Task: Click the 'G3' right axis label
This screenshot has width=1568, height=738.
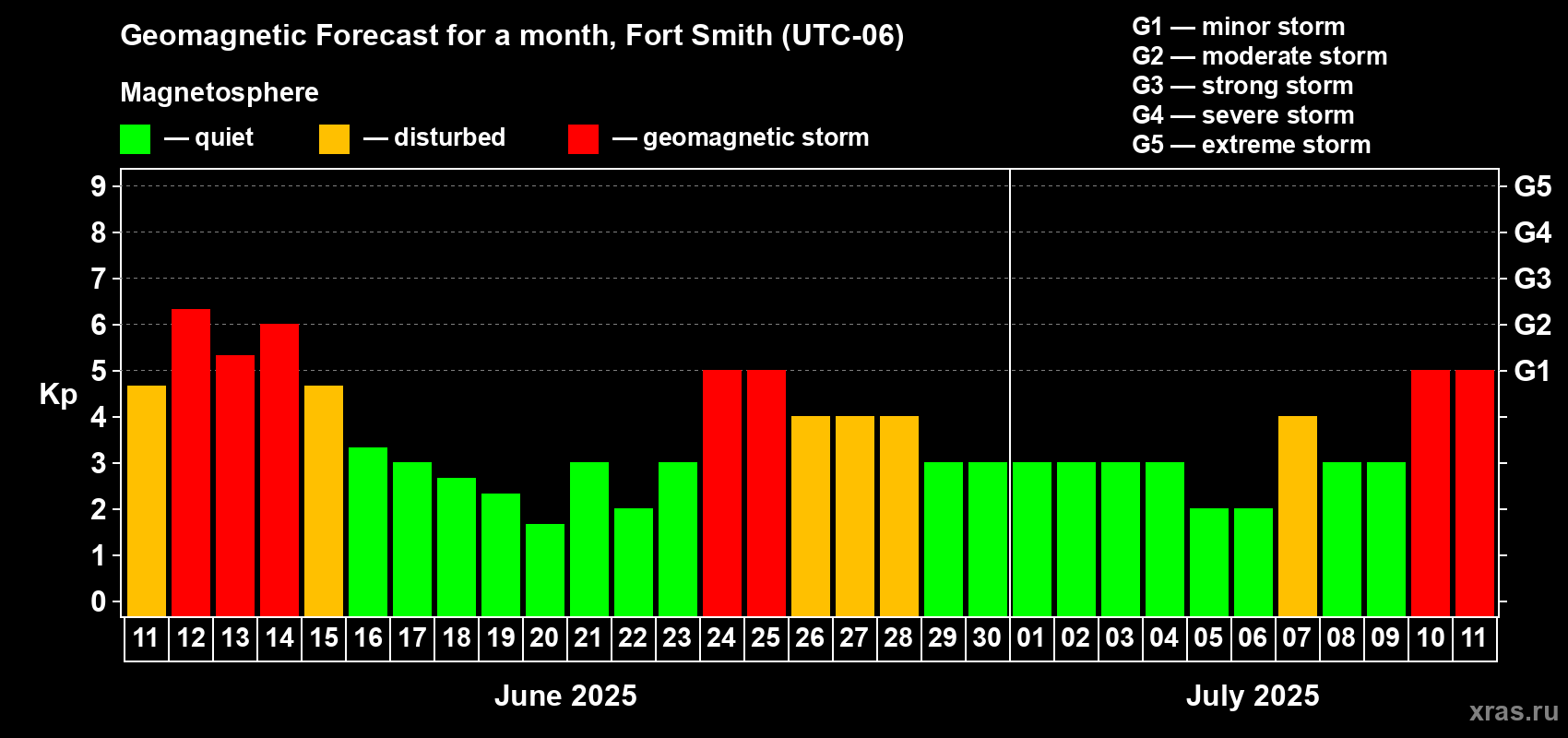Action: (1533, 279)
